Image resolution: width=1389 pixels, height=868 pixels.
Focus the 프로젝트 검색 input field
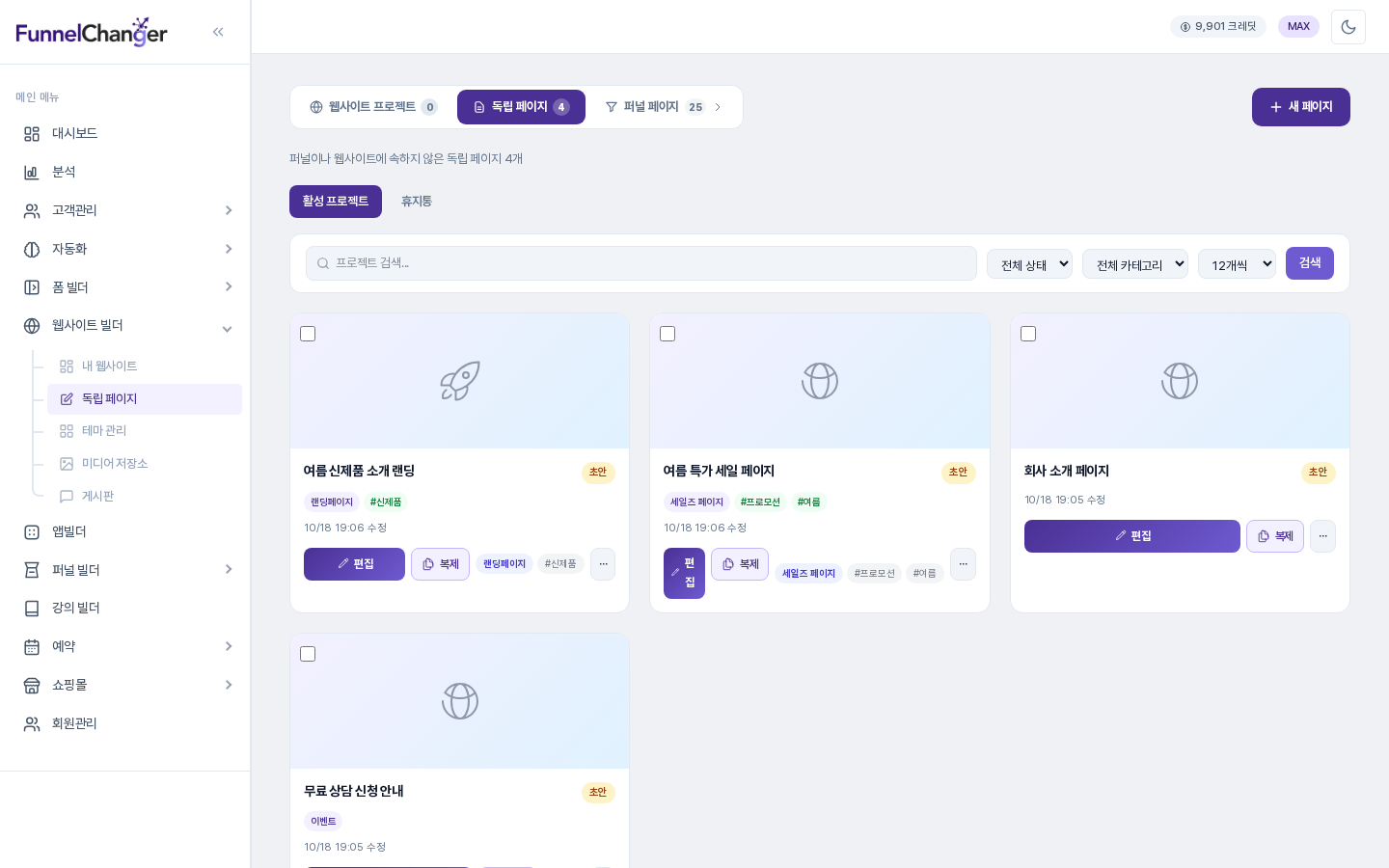point(641,263)
